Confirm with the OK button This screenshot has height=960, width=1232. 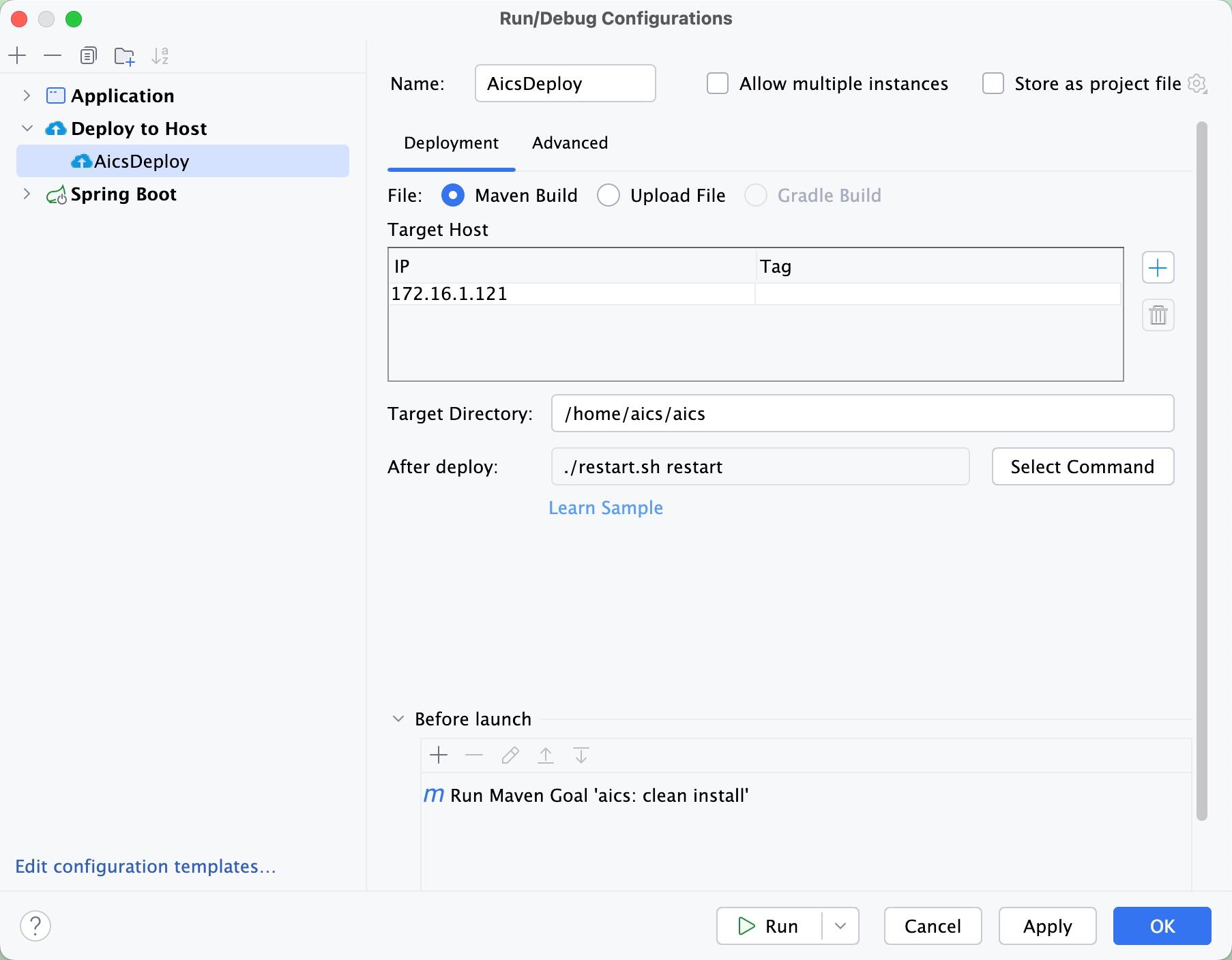pos(1162,926)
